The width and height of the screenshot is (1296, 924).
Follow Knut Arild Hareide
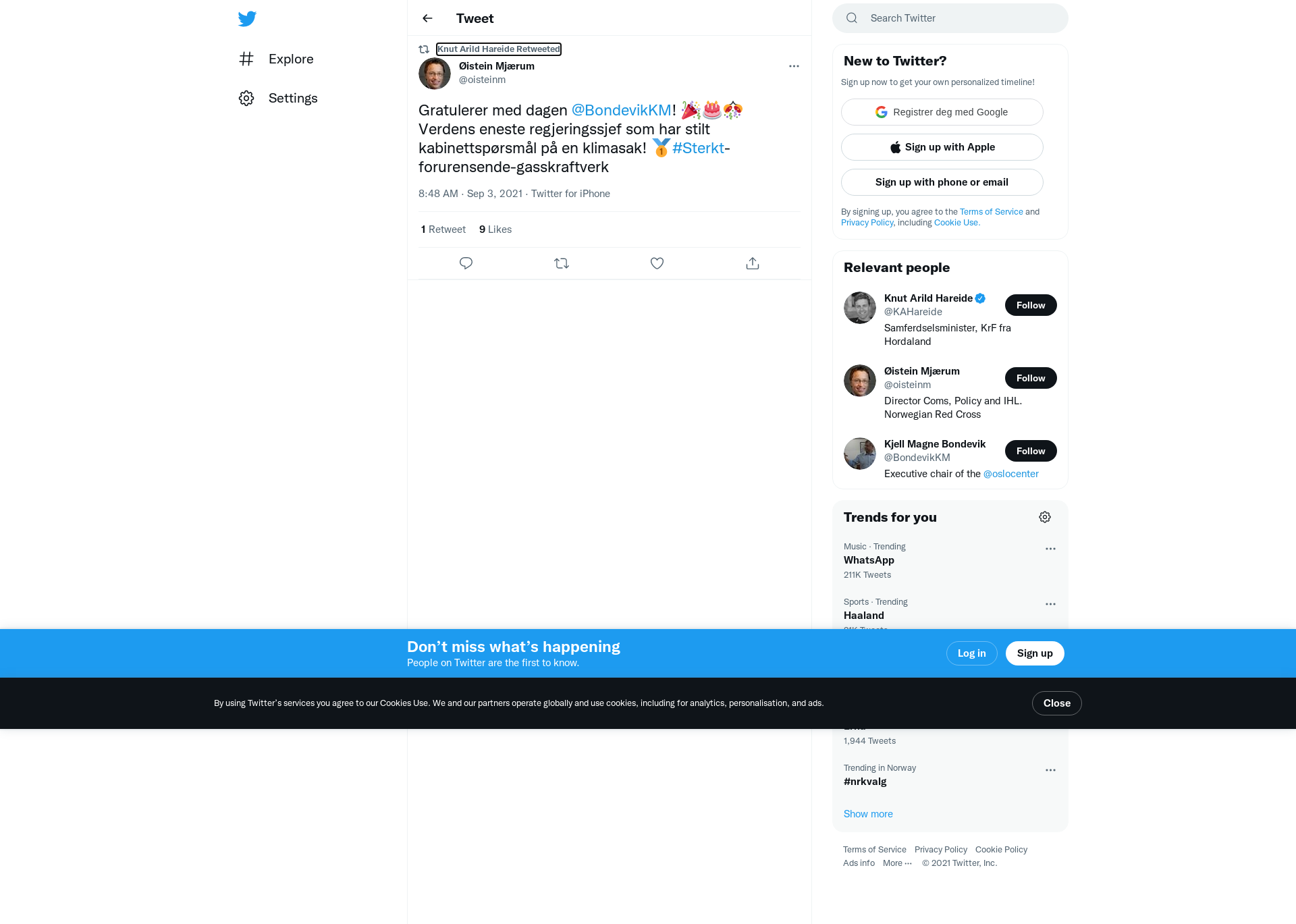[1031, 305]
